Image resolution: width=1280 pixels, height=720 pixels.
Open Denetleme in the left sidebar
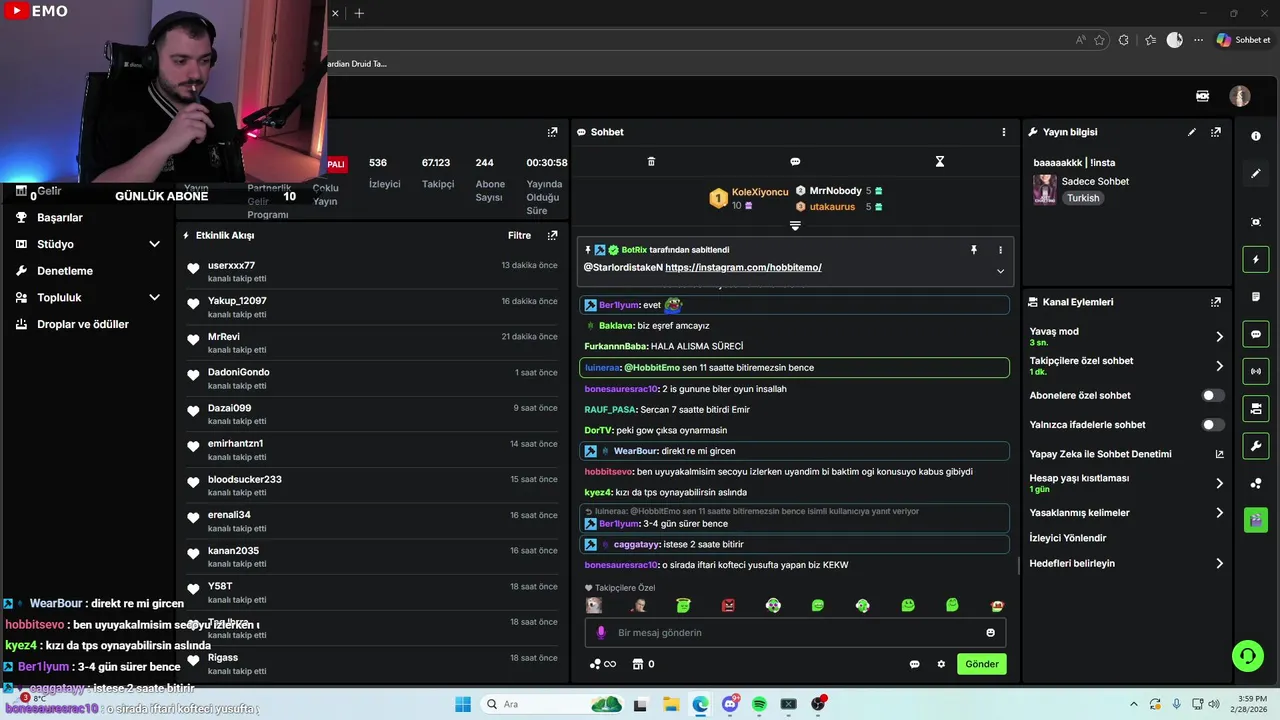pyautogui.click(x=65, y=271)
